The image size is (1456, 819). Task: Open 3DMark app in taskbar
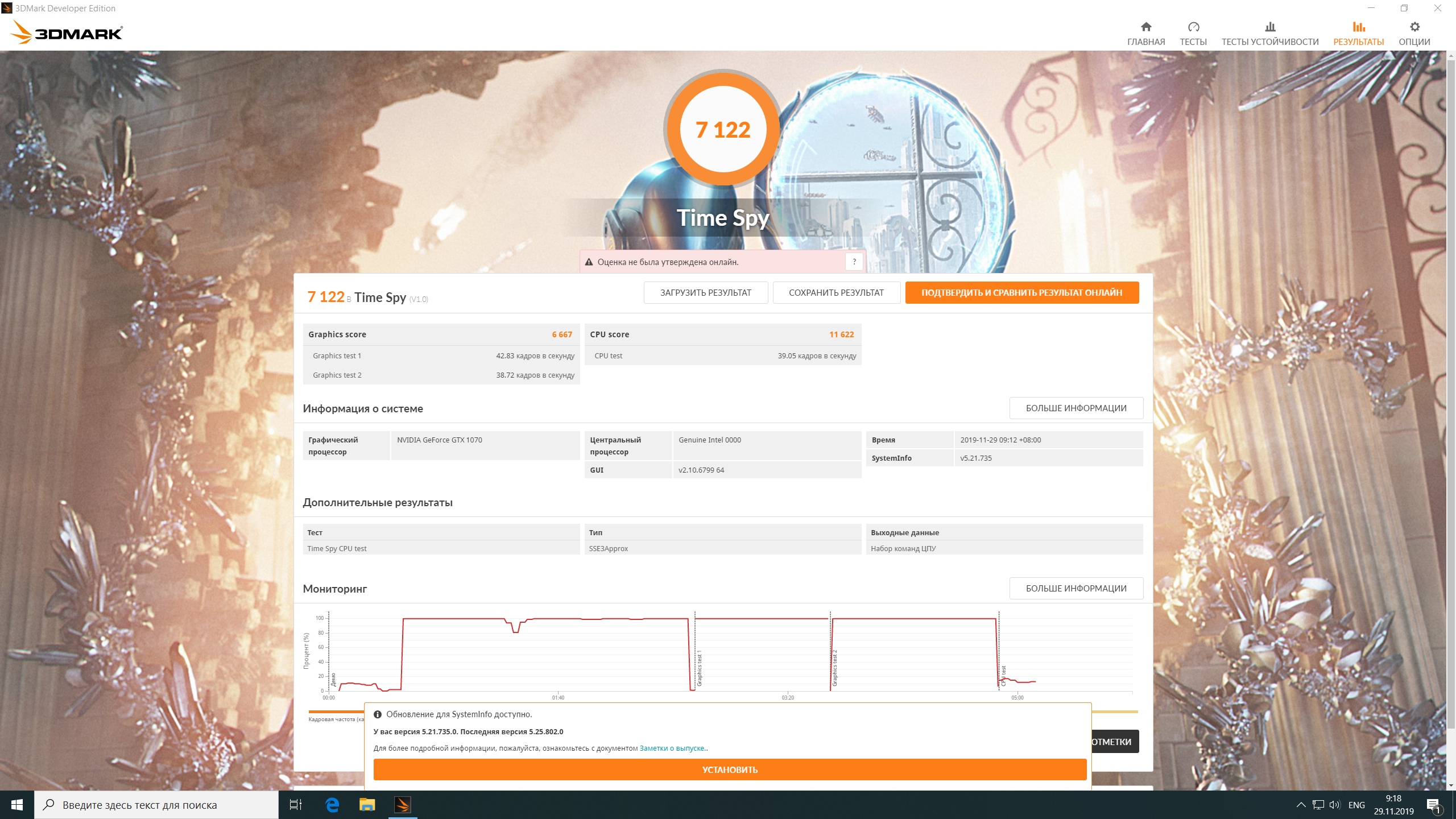pos(402,804)
